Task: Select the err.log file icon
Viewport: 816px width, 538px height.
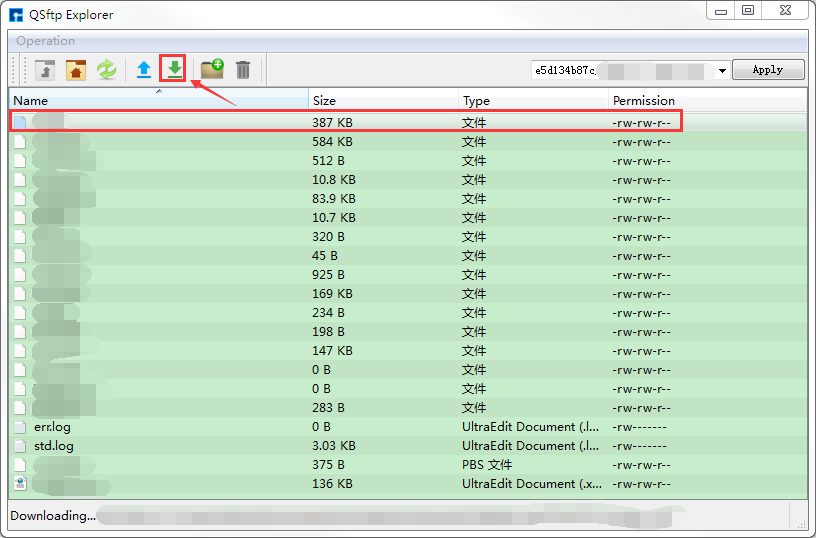Action: pyautogui.click(x=20, y=427)
